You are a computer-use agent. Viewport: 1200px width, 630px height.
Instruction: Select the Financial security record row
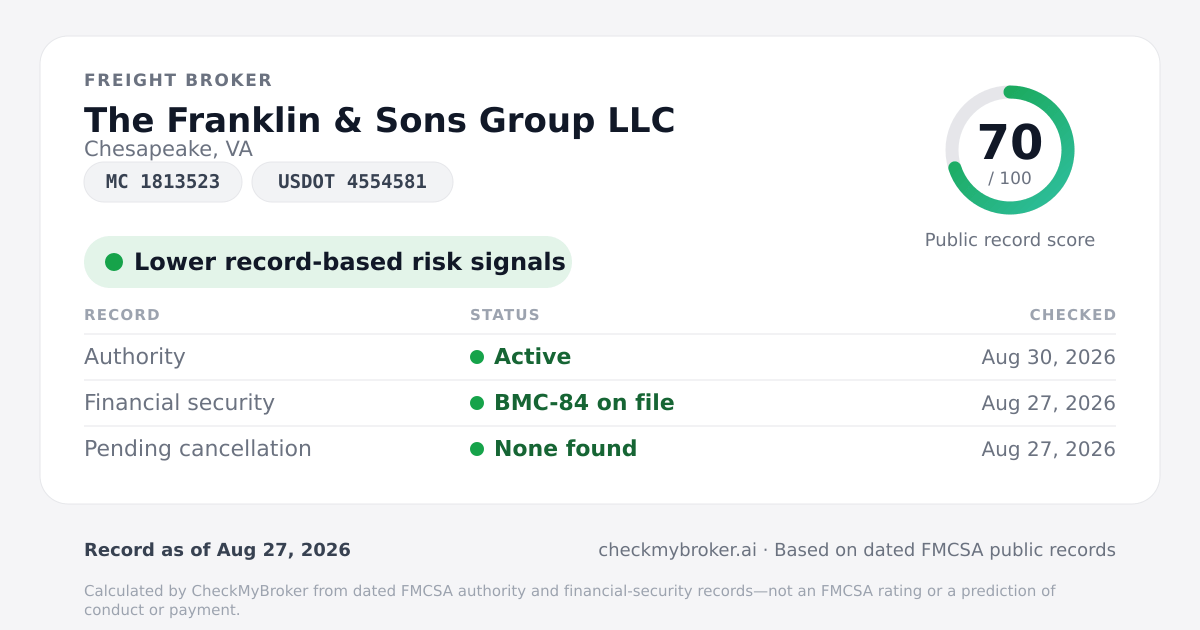[x=600, y=403]
